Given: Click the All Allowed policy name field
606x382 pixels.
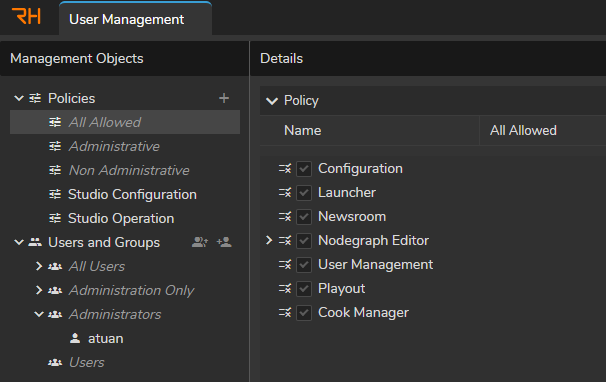Looking at the screenshot, I should coord(543,130).
